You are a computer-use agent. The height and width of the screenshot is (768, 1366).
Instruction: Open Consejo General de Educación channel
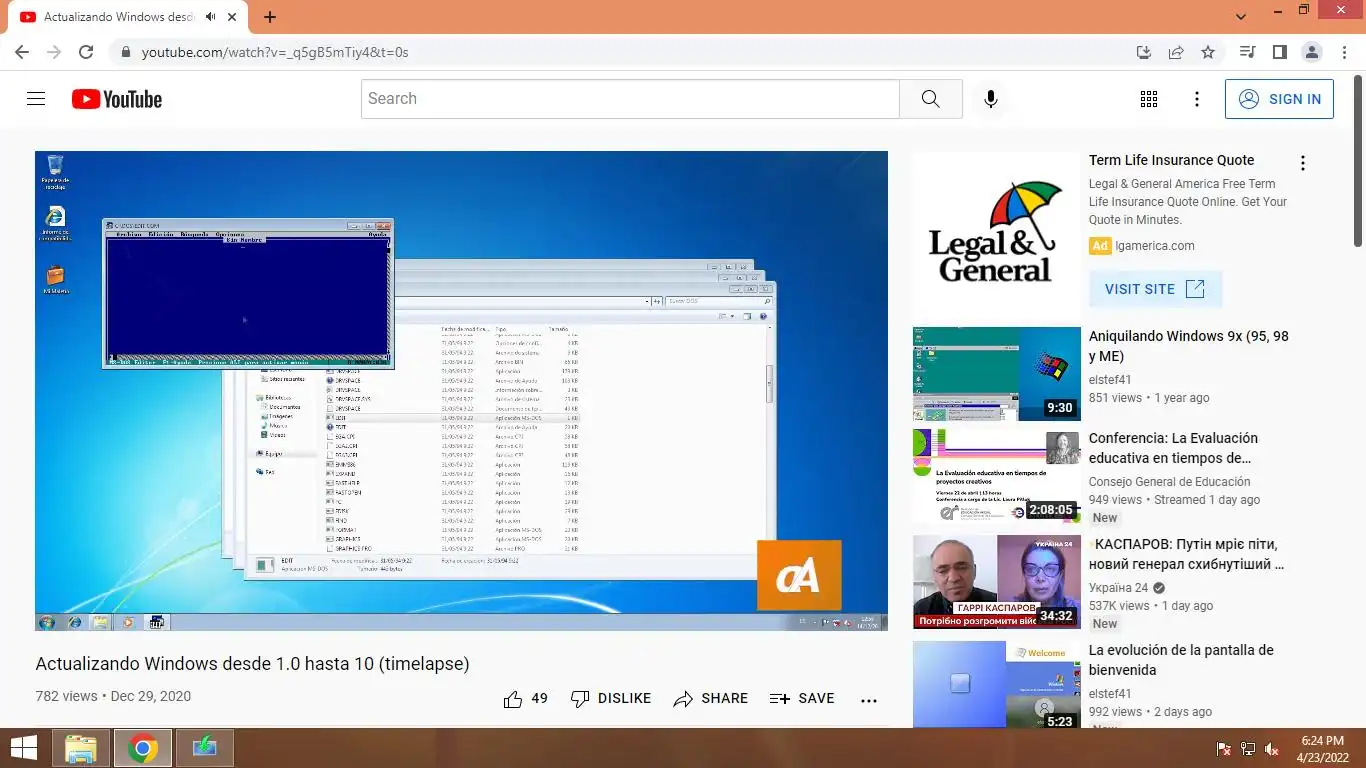coord(1169,482)
